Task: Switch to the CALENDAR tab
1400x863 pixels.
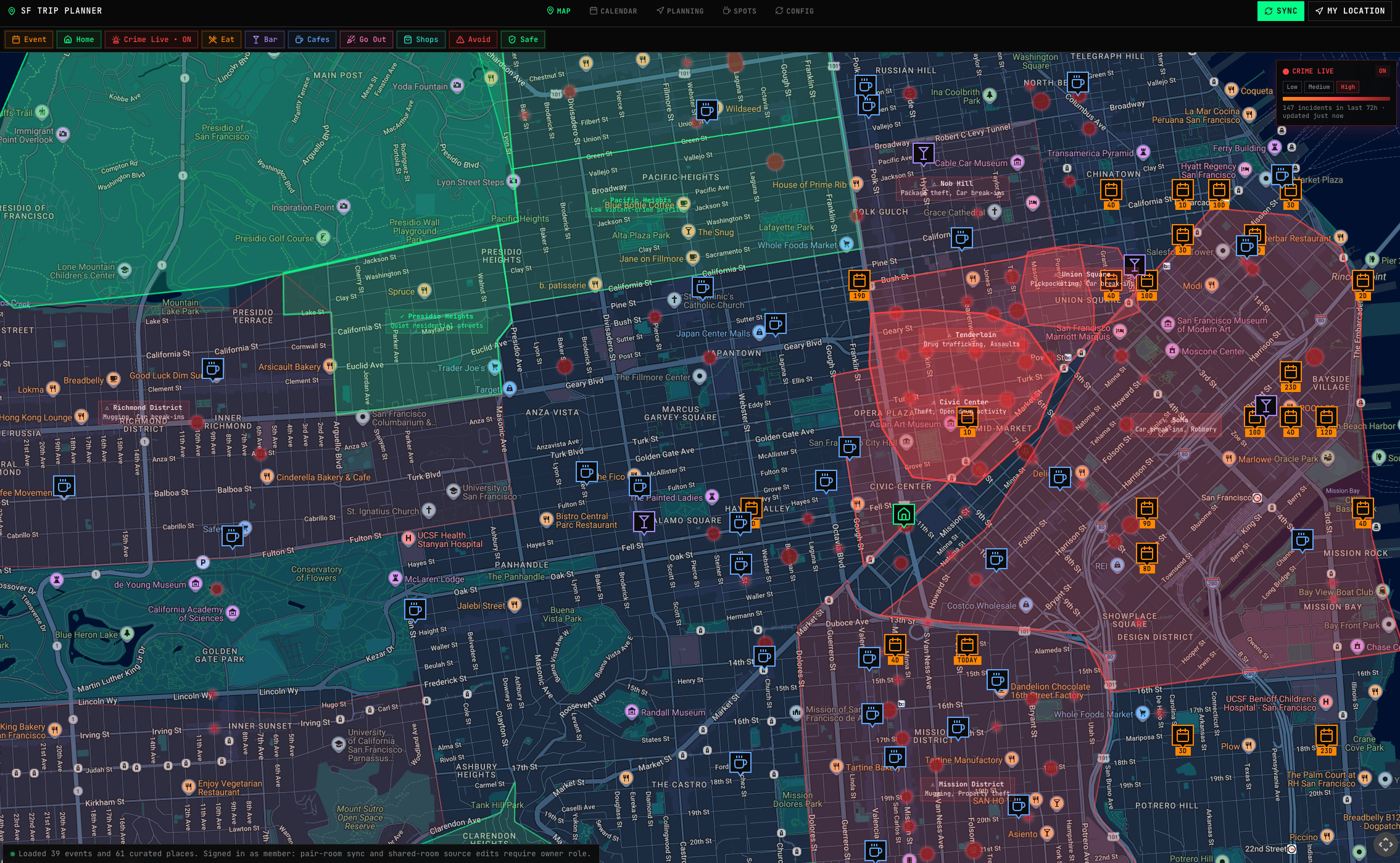Action: [613, 10]
